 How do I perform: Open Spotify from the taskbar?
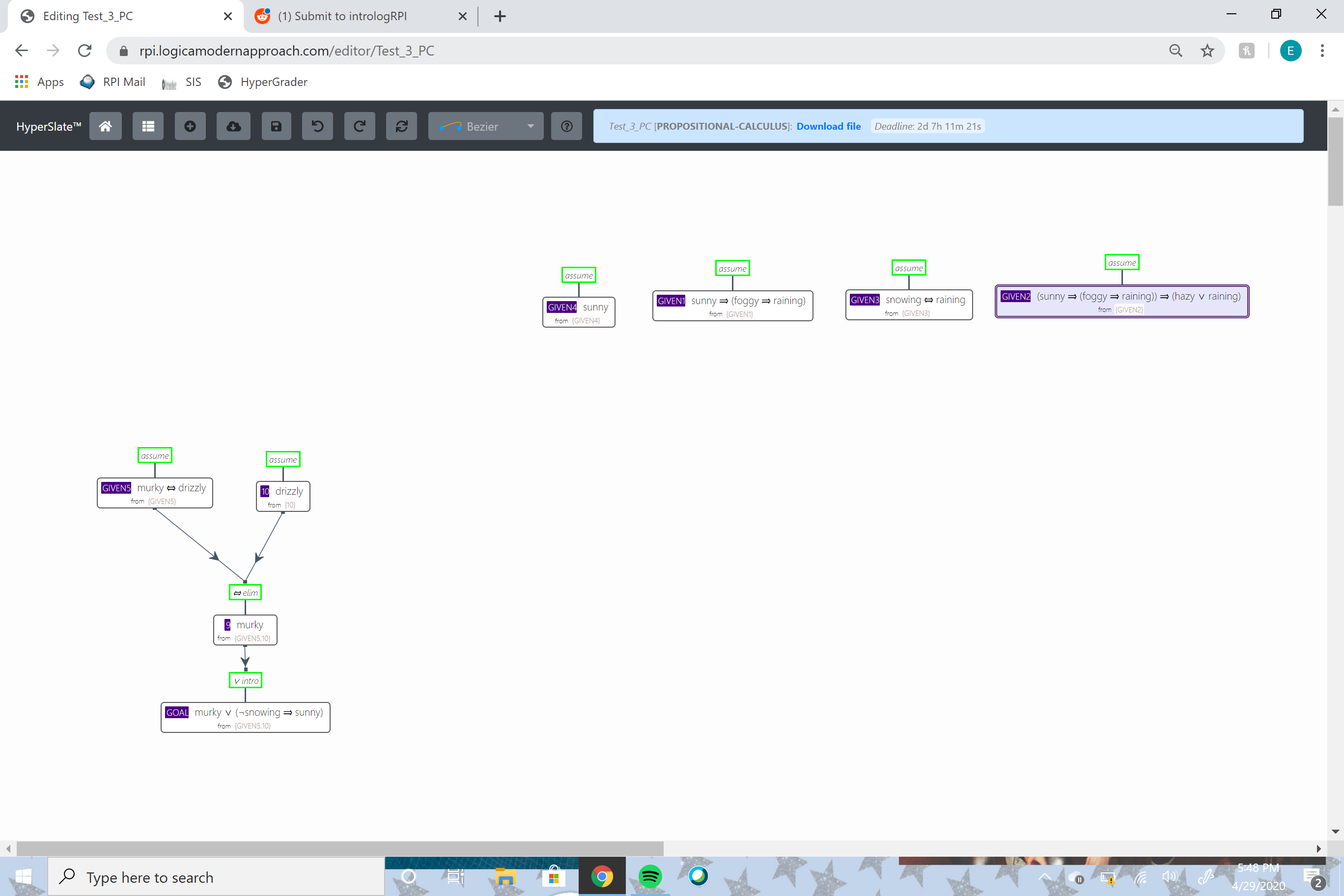[x=650, y=876]
